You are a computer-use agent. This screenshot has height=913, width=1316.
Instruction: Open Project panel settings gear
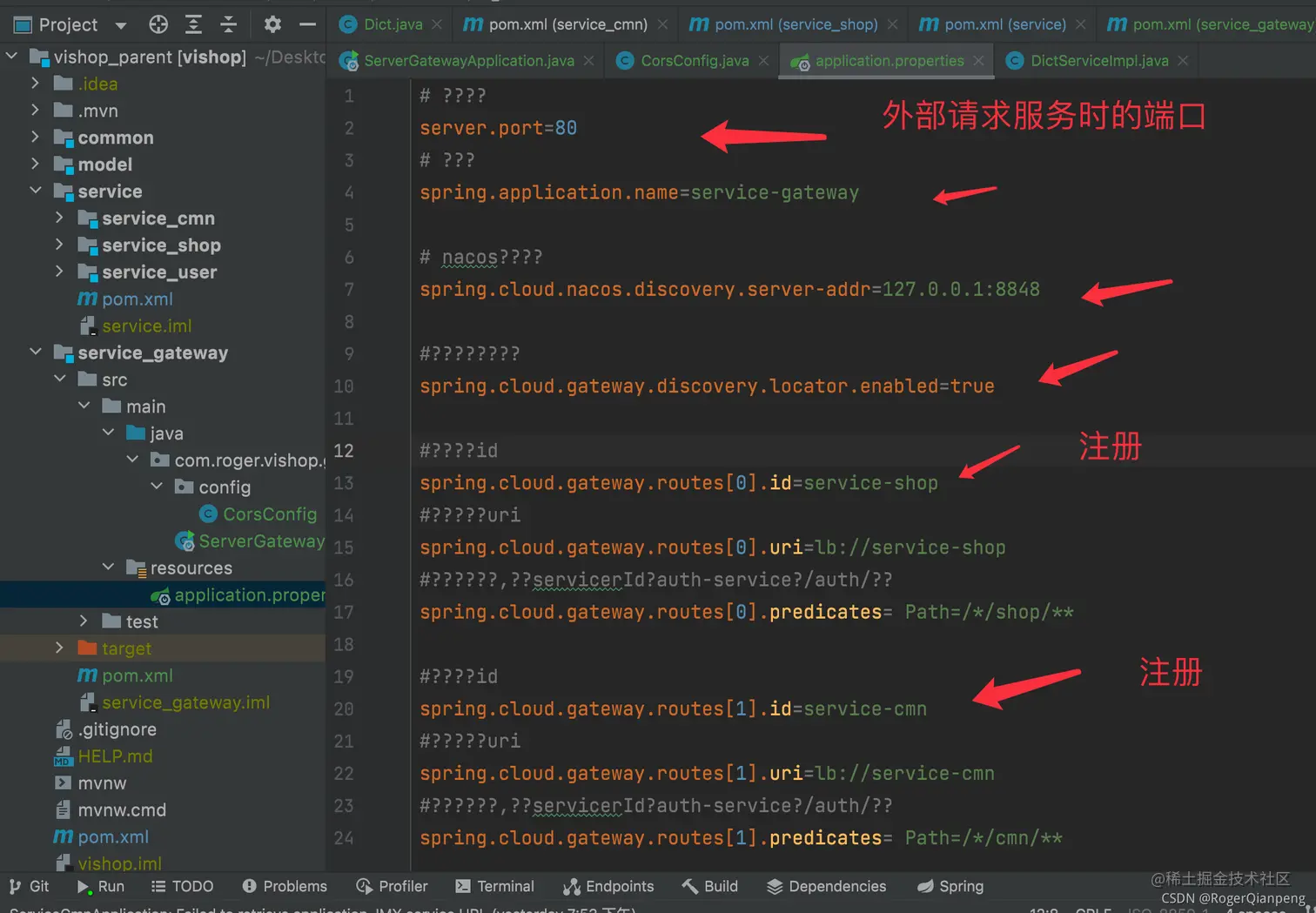pyautogui.click(x=272, y=24)
